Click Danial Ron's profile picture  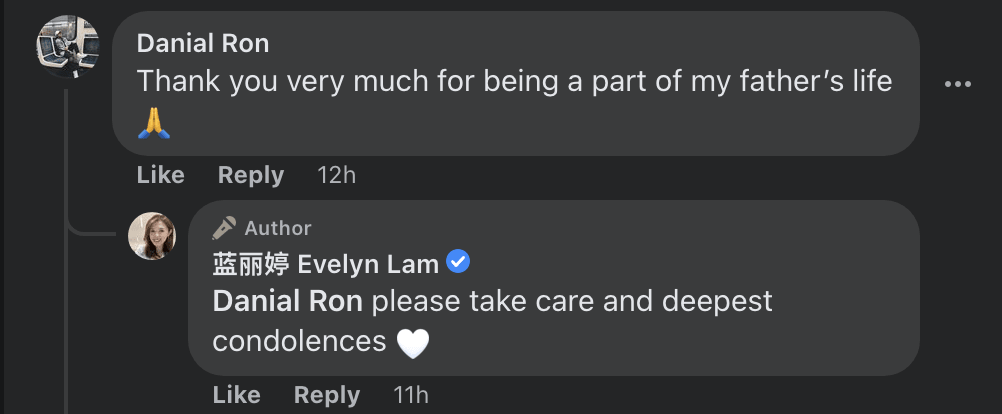67,46
